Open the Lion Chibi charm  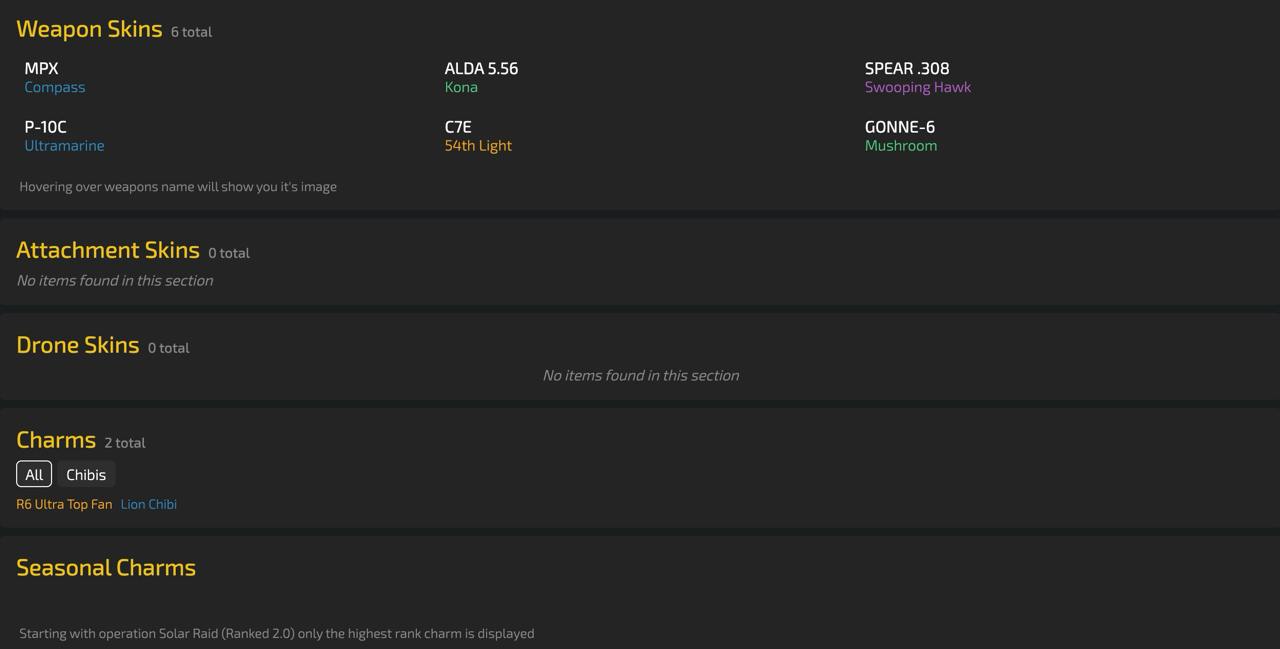pos(149,504)
